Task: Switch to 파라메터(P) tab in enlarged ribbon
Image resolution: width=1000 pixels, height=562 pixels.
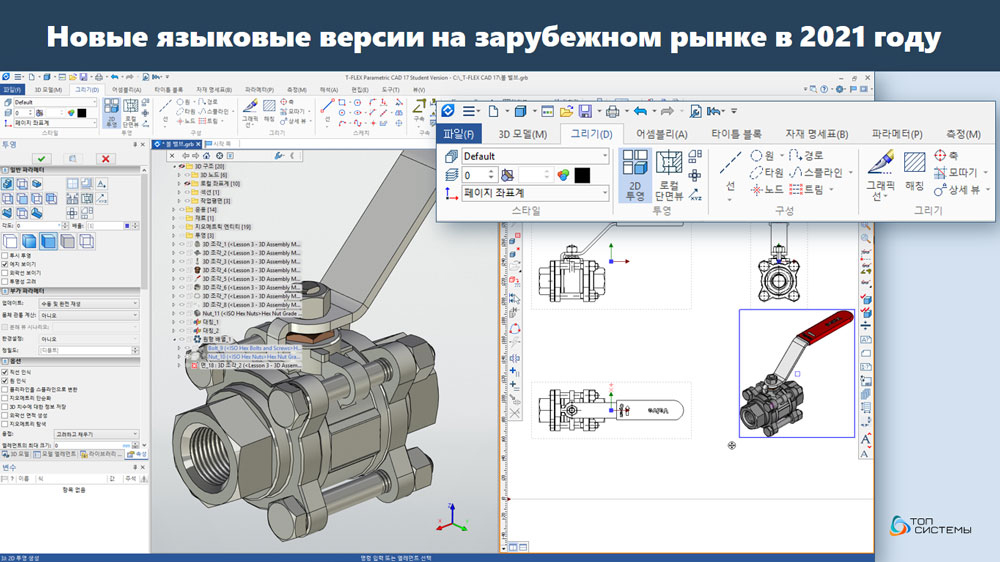Action: (897, 134)
